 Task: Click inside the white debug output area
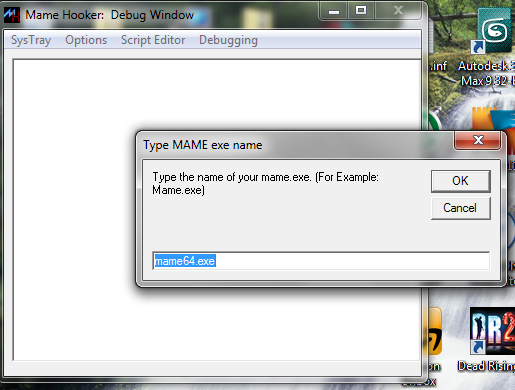click(73, 210)
